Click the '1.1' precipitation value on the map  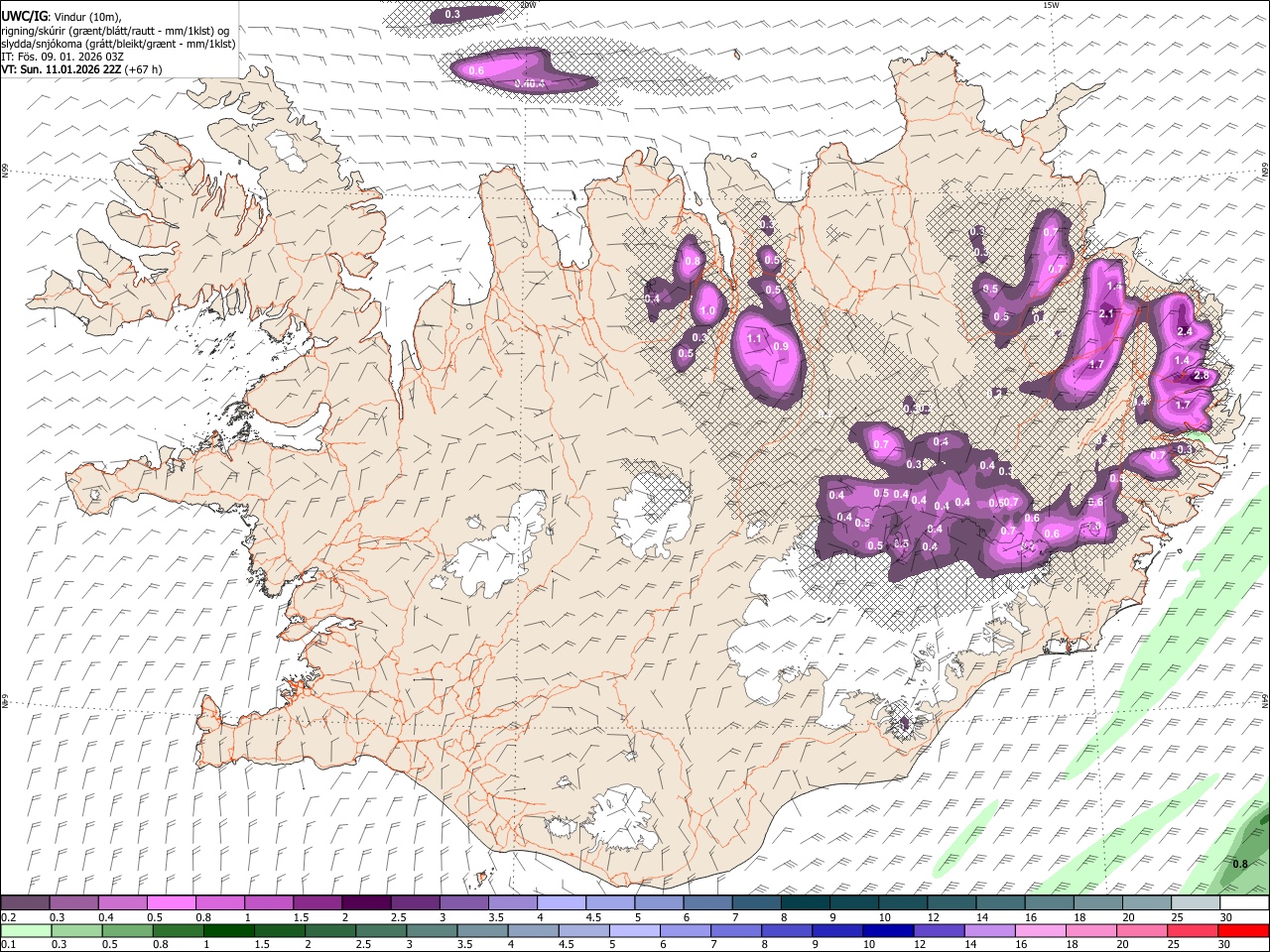pos(754,339)
